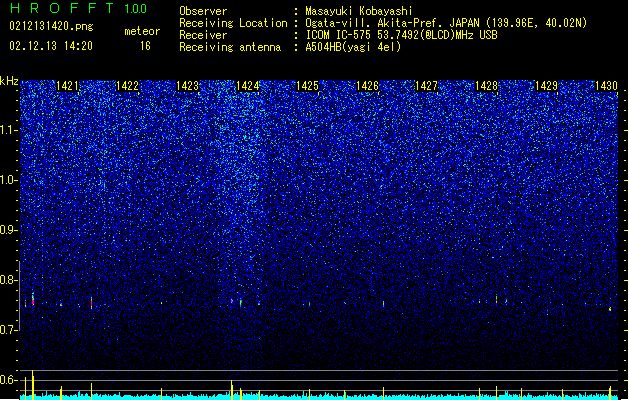Click the meteor count value 16
This screenshot has width=629, height=400.
click(145, 46)
